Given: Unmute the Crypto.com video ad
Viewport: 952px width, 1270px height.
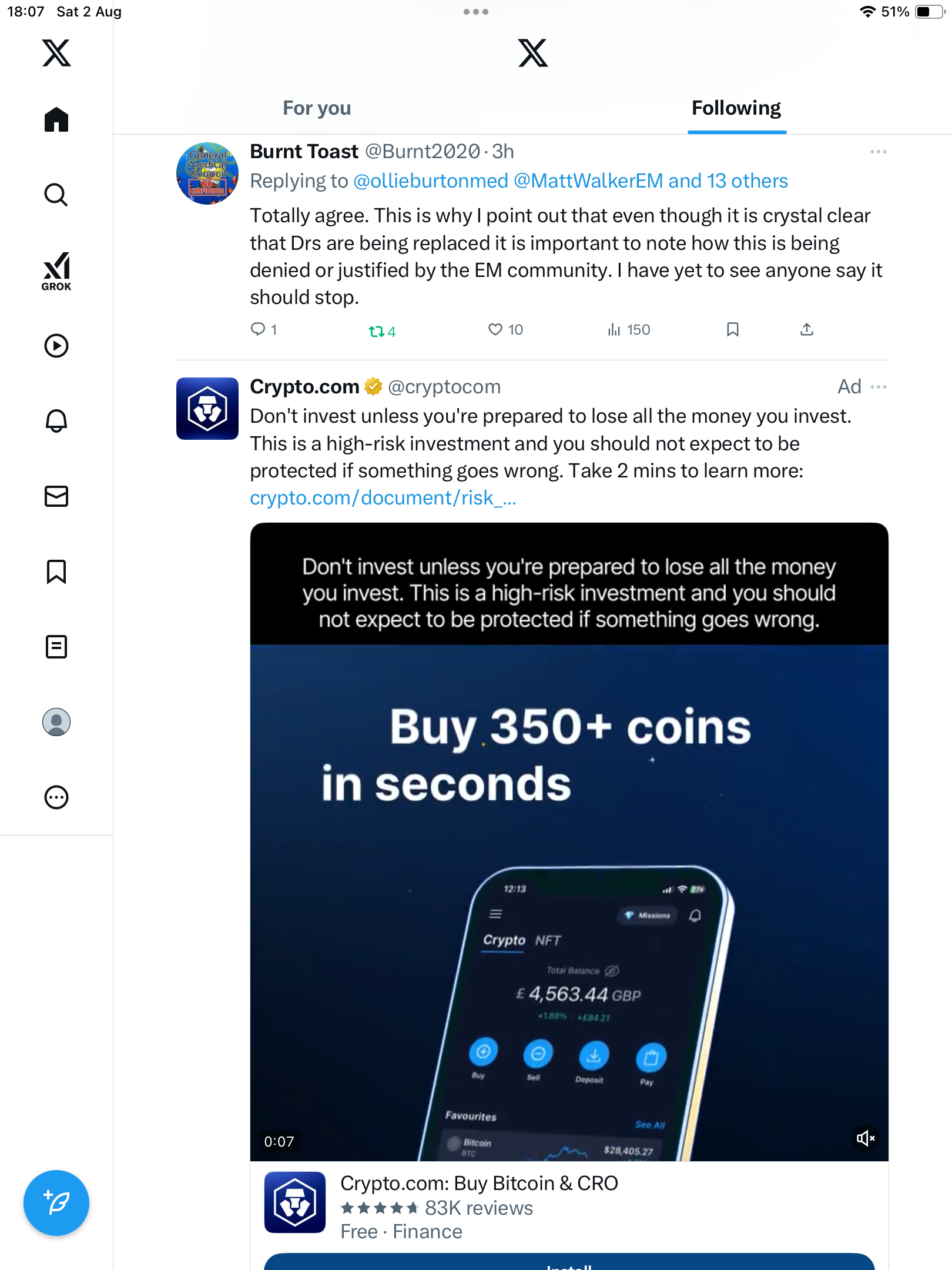Looking at the screenshot, I should pos(866,1138).
